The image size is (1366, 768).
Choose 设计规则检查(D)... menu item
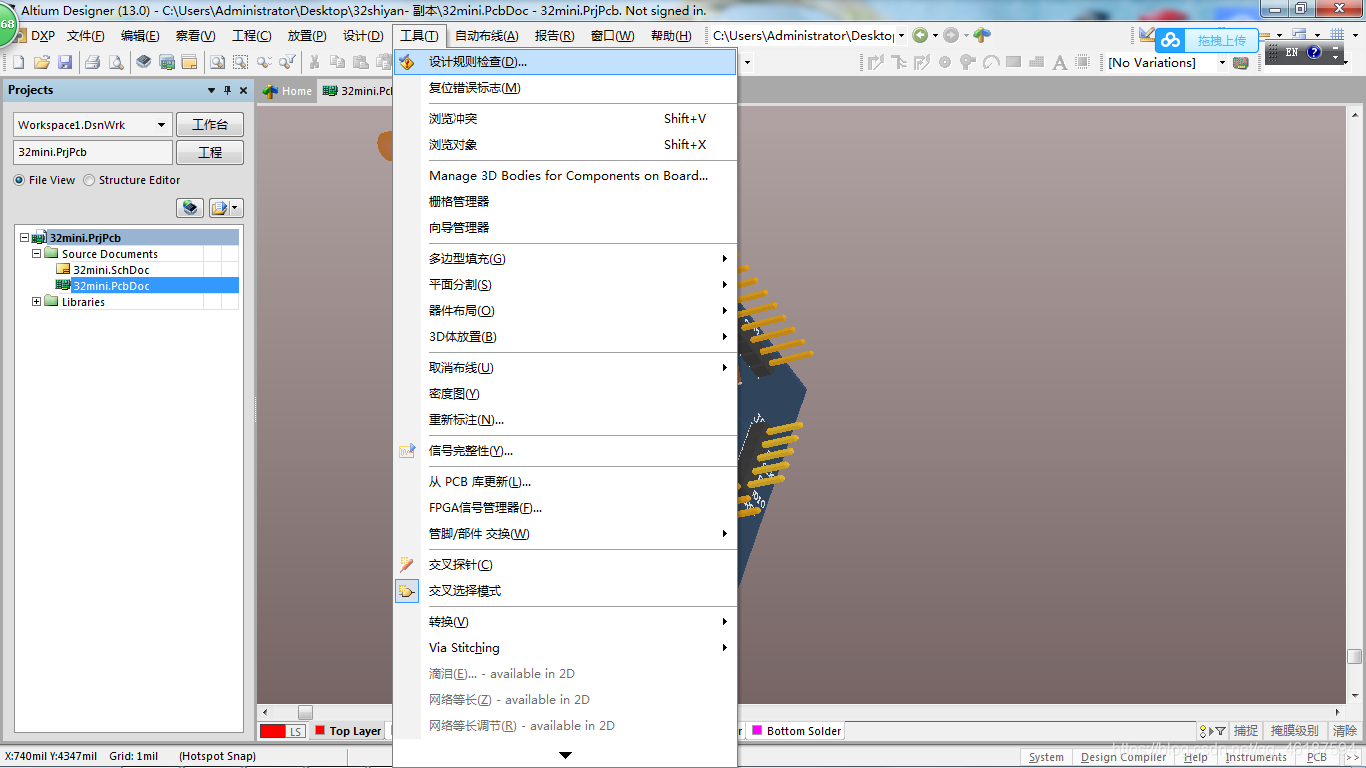[565, 62]
